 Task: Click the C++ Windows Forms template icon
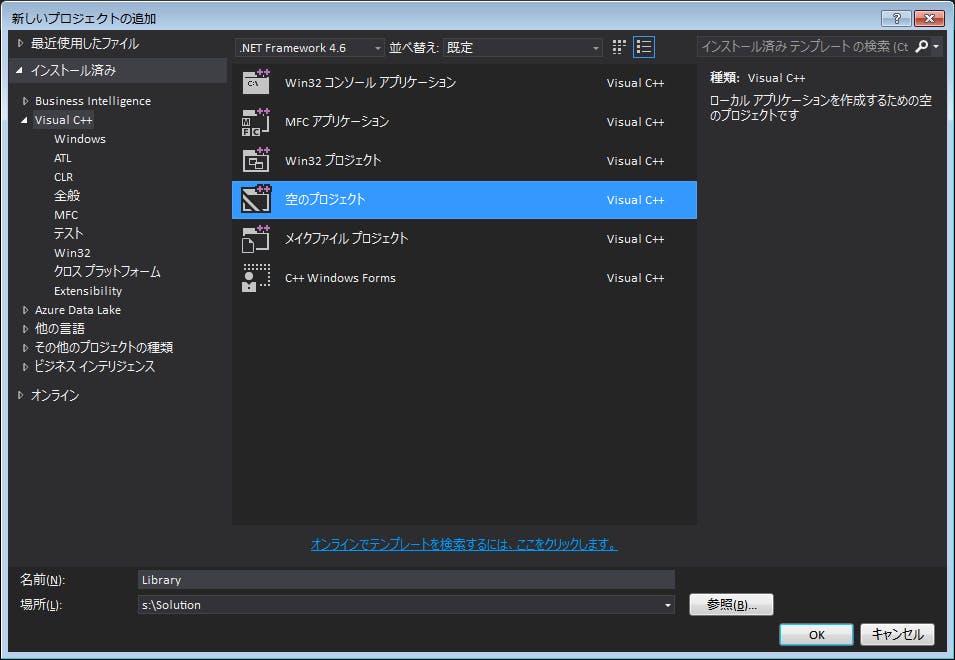pos(256,277)
